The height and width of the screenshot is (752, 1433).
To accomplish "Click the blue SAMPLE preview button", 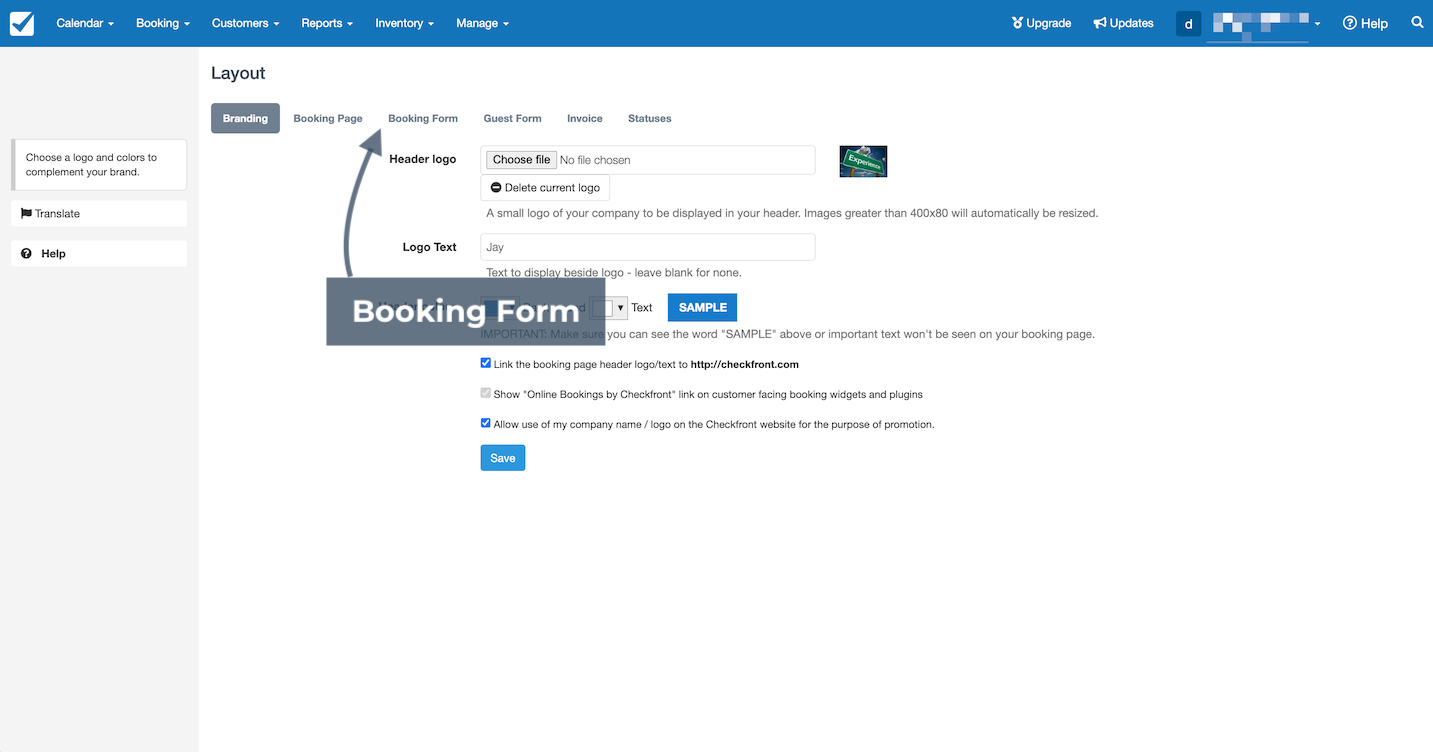I will coord(703,307).
